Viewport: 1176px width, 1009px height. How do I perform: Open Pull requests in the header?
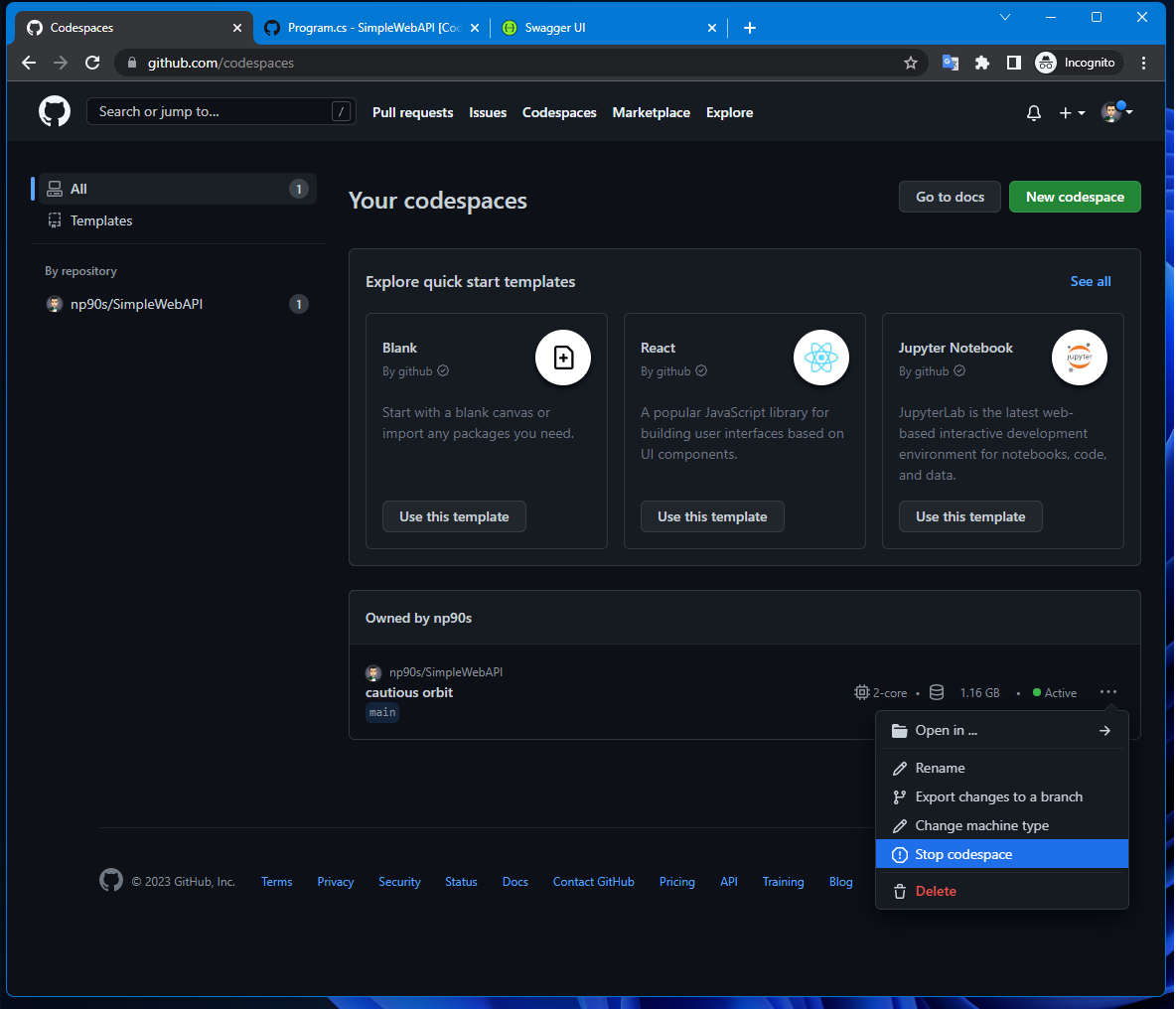412,112
